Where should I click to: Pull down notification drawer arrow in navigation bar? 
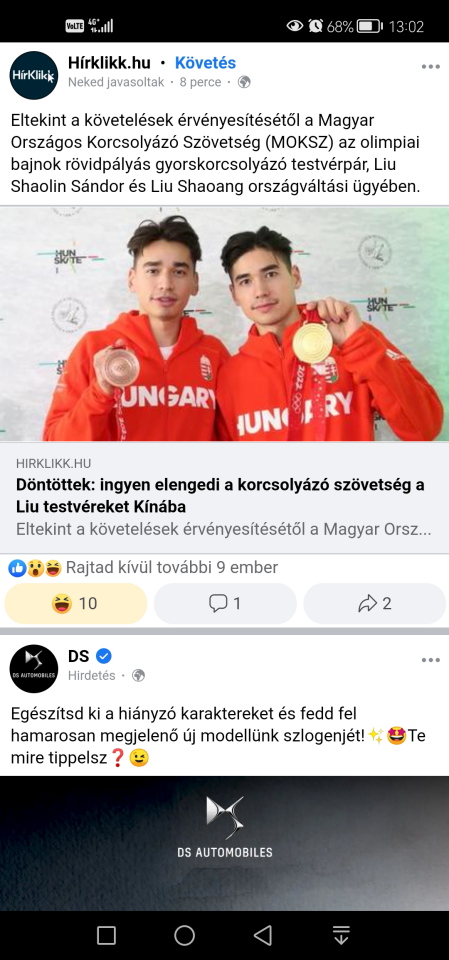341,935
